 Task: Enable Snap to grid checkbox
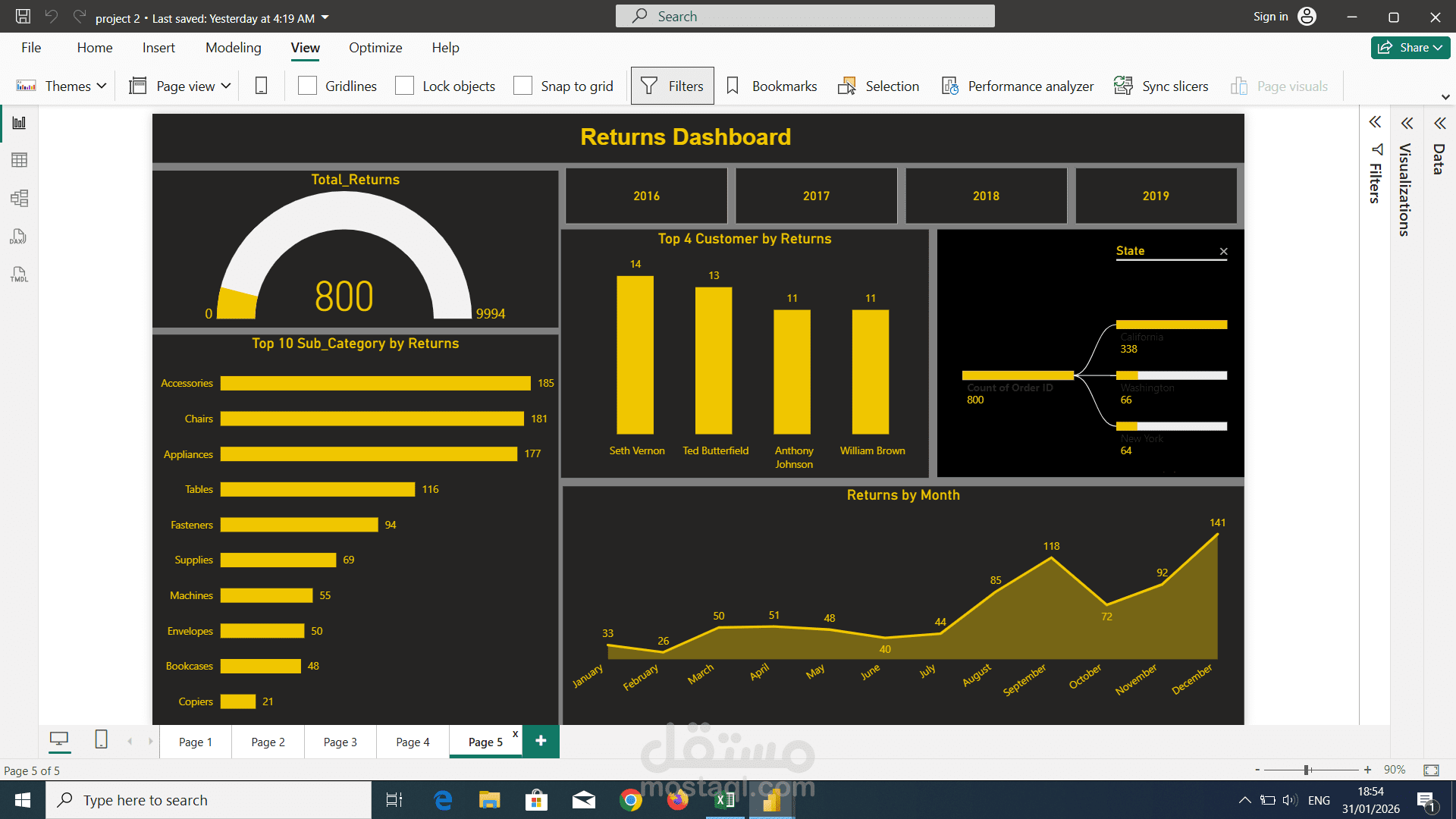(x=522, y=86)
